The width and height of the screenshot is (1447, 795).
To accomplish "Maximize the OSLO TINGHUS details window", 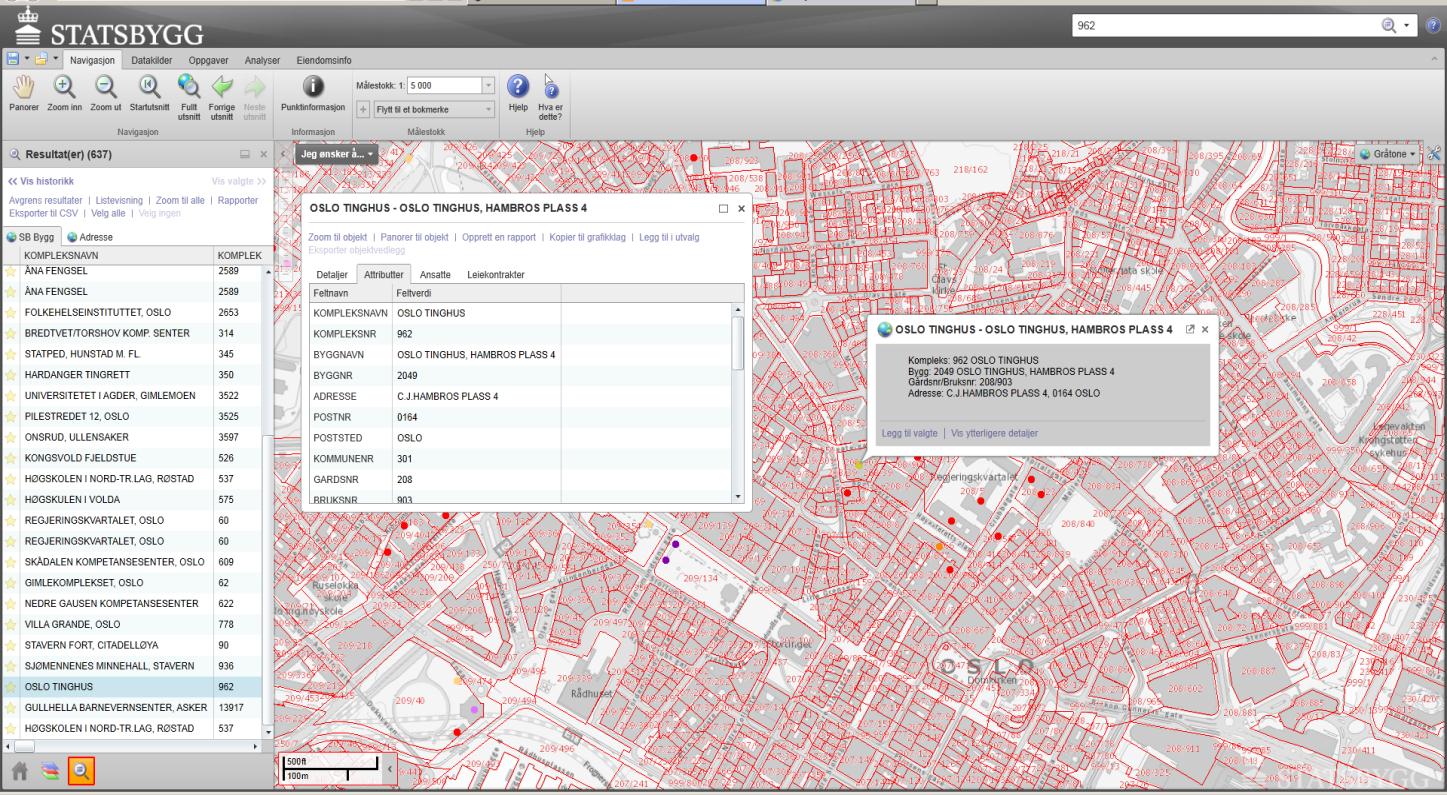I will pos(723,208).
